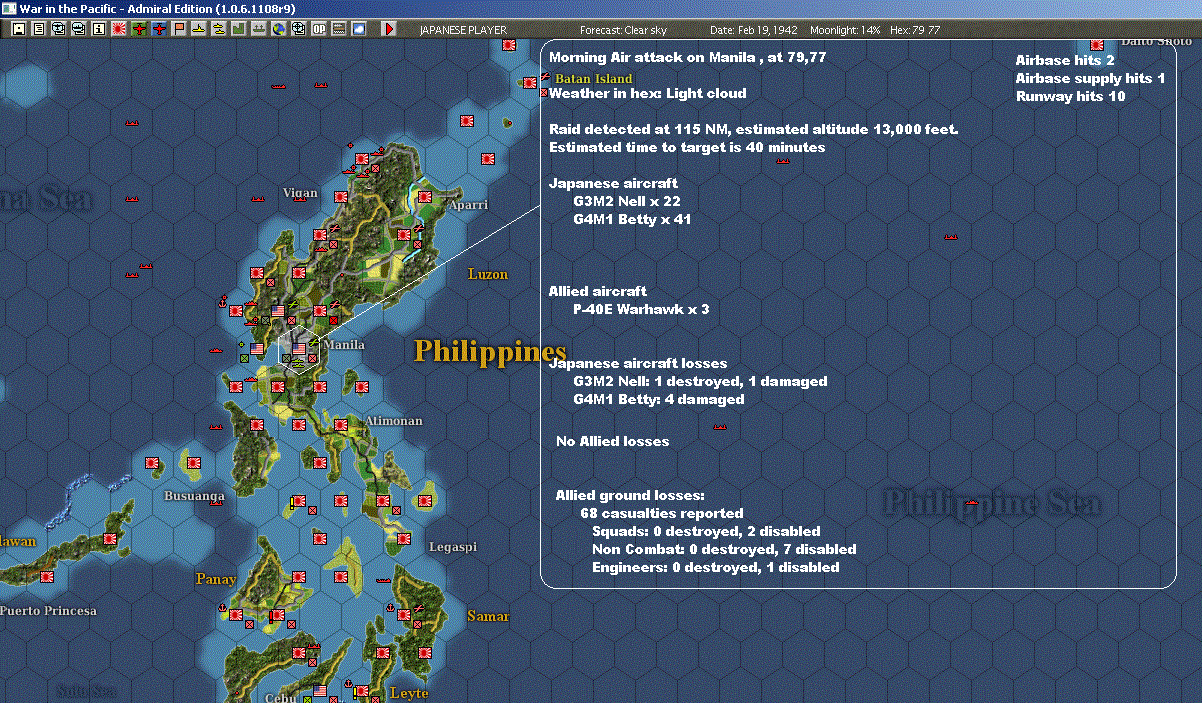This screenshot has width=1202, height=703.
Task: Click the Estimated time to target line
Action: [687, 147]
